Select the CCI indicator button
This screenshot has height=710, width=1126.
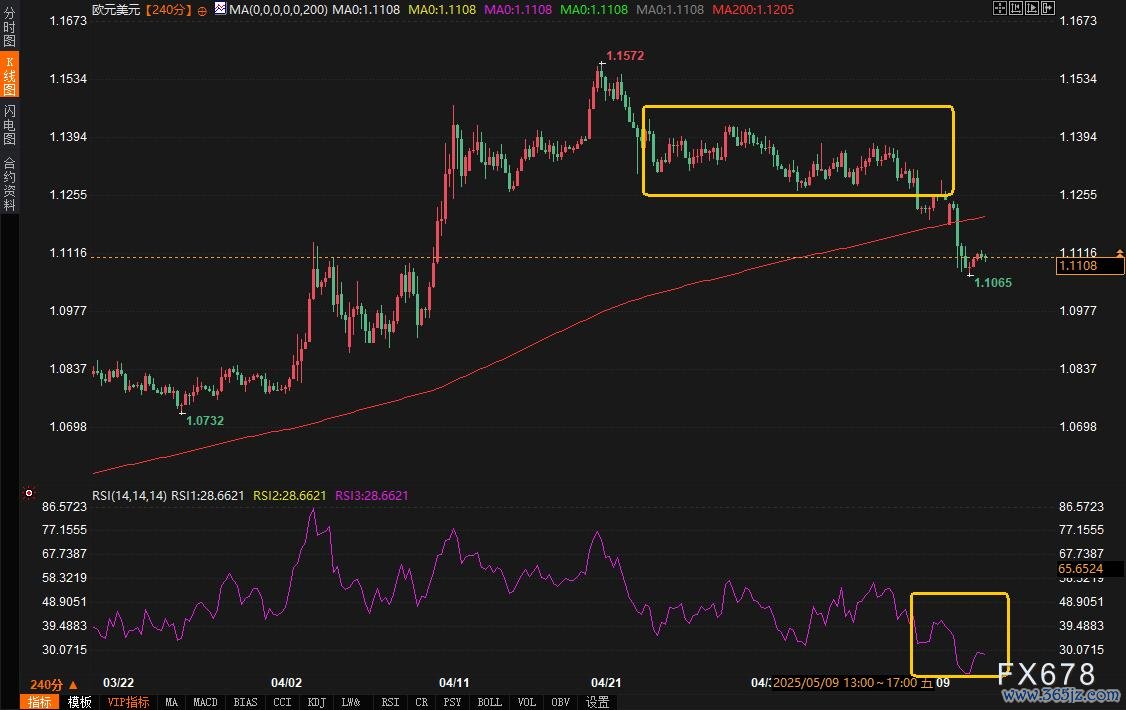click(280, 702)
